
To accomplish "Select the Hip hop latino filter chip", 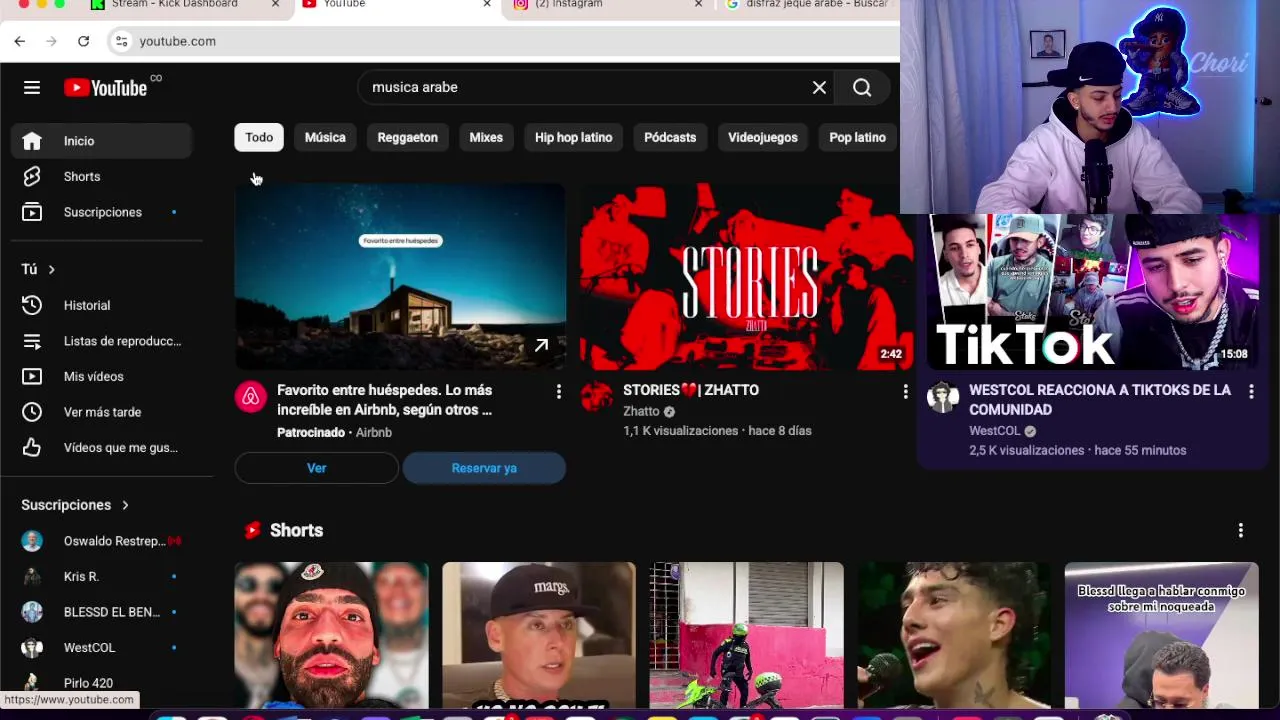I will point(573,137).
